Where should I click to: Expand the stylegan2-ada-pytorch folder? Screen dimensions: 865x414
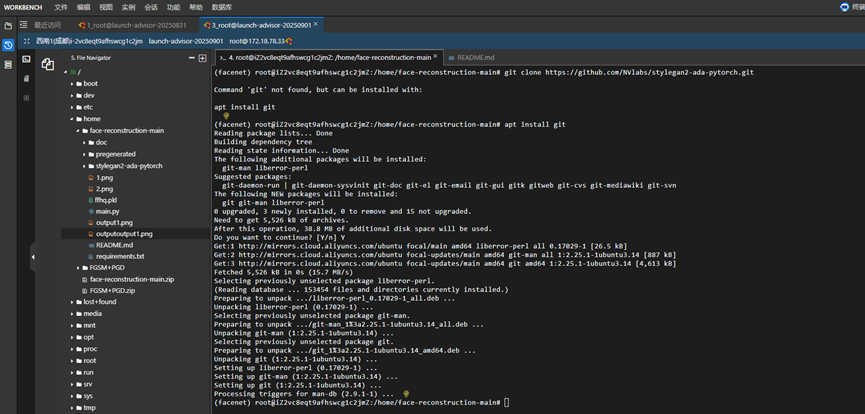tap(84, 166)
